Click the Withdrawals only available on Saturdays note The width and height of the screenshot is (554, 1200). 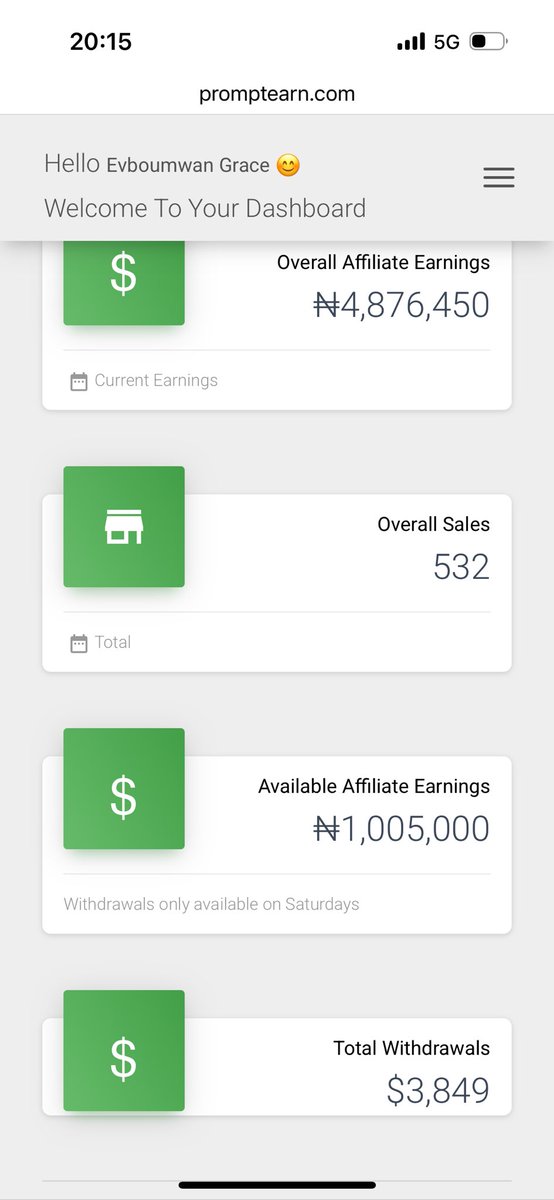coord(211,904)
